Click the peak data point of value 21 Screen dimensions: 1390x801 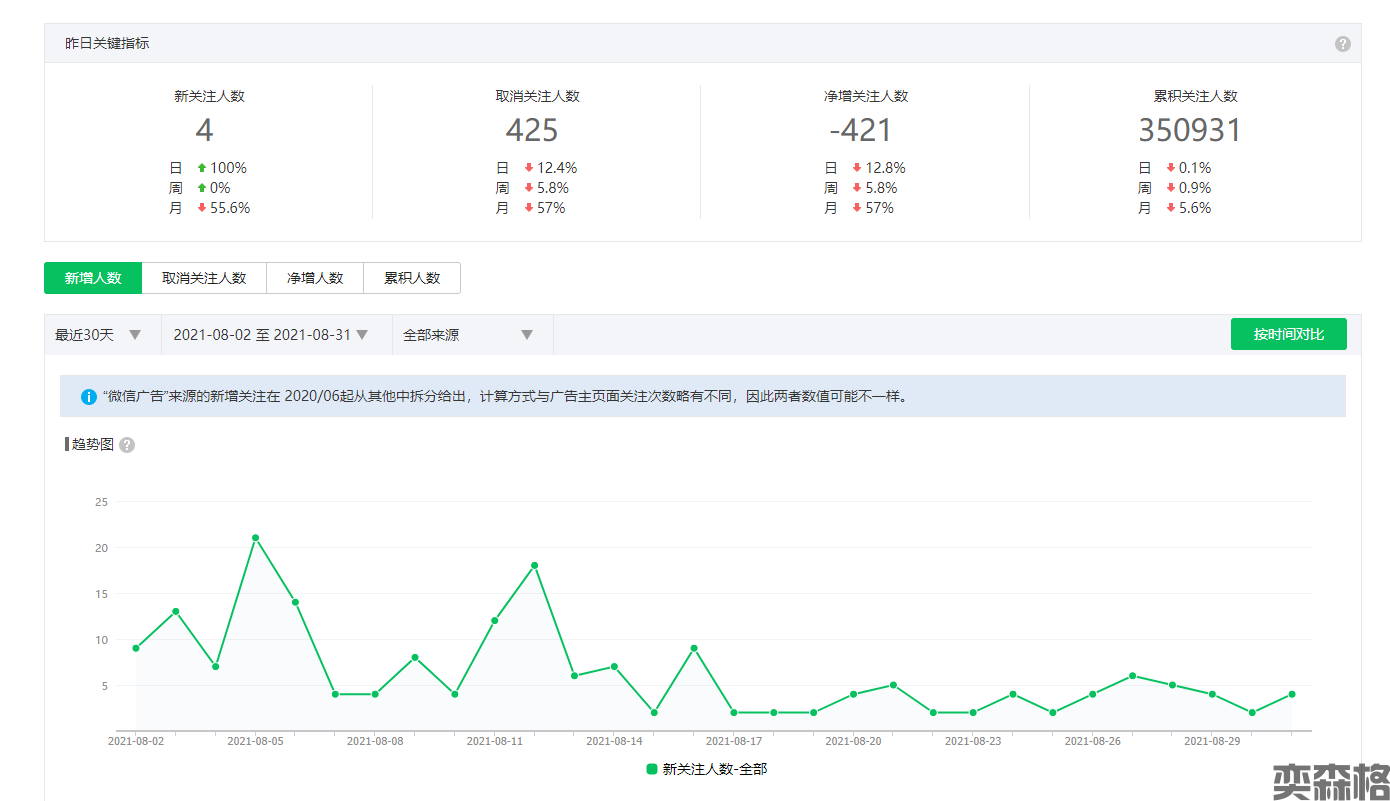(x=255, y=538)
